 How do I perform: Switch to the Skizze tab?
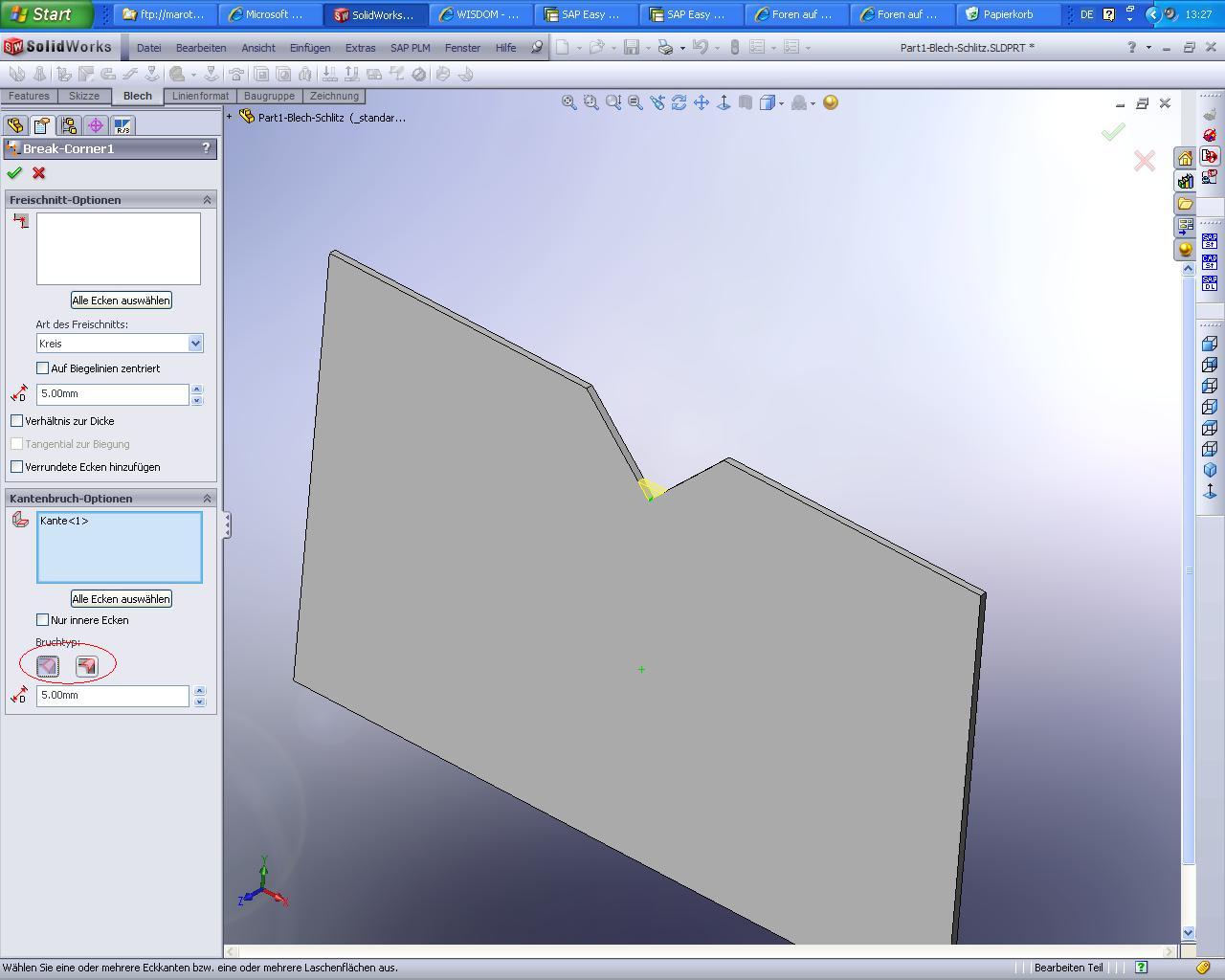[x=84, y=96]
